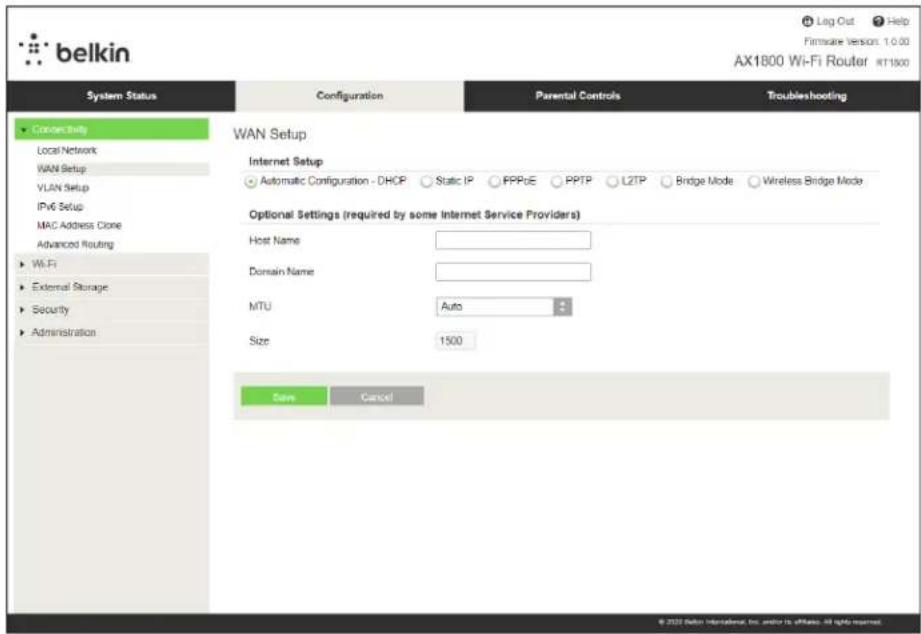Open IPv6 Setup page

coord(60,207)
